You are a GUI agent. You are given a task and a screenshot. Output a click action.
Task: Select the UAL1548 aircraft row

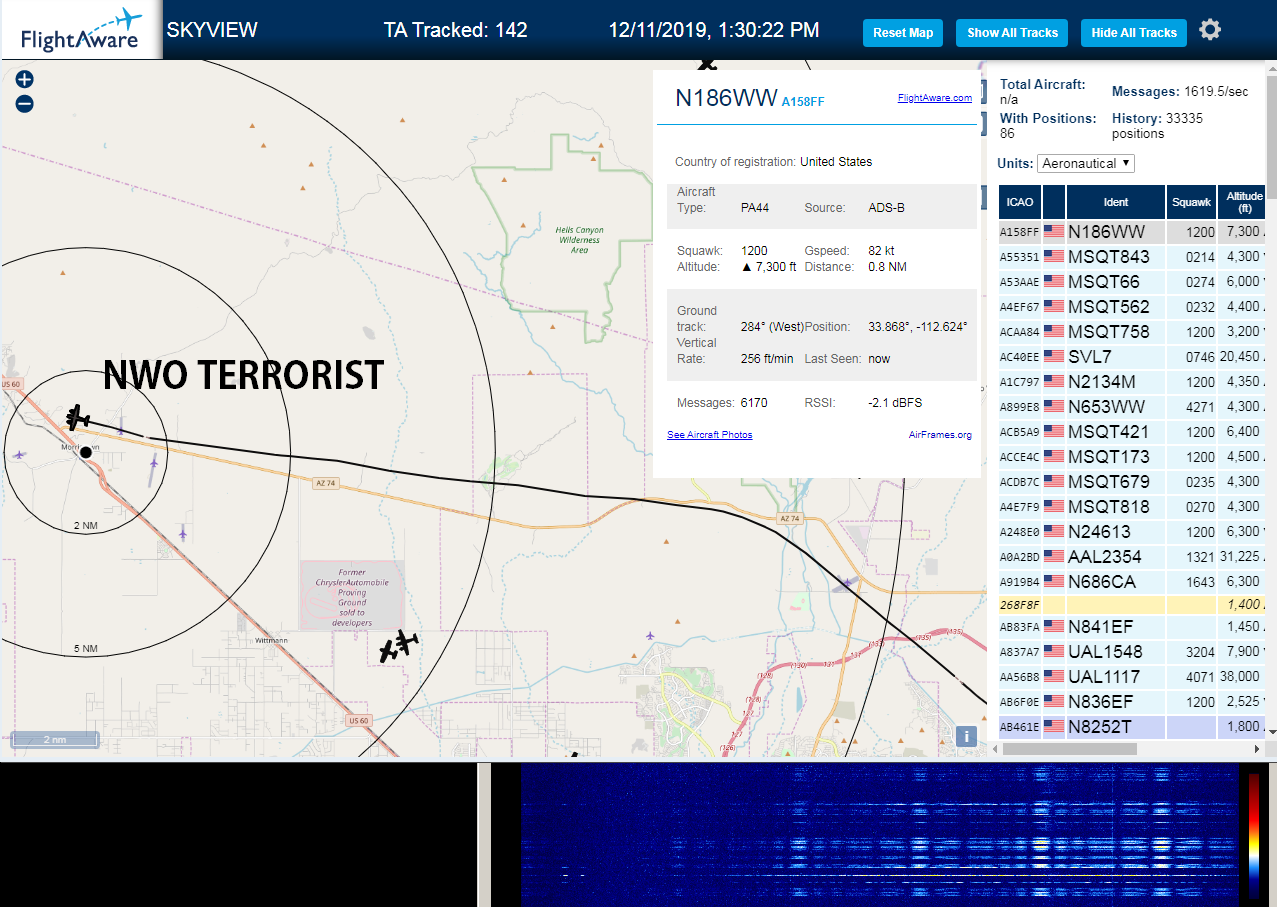click(x=1133, y=652)
